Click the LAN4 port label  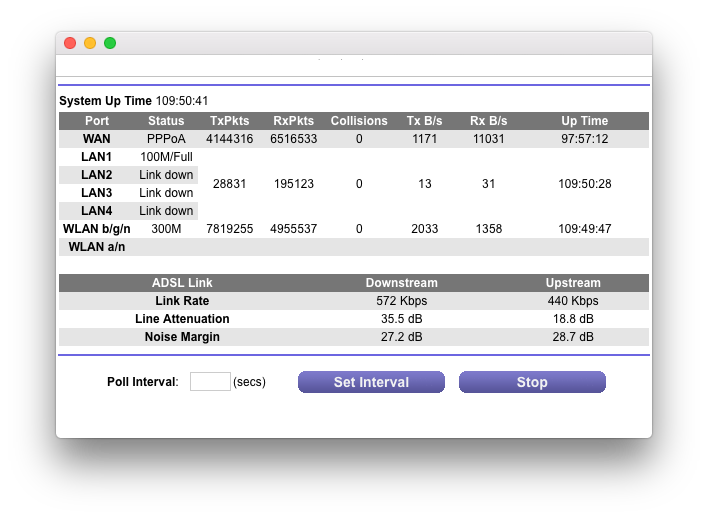[97, 211]
